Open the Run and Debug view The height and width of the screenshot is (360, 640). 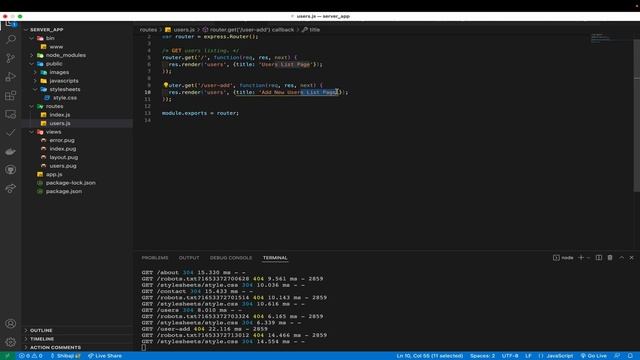point(11,77)
